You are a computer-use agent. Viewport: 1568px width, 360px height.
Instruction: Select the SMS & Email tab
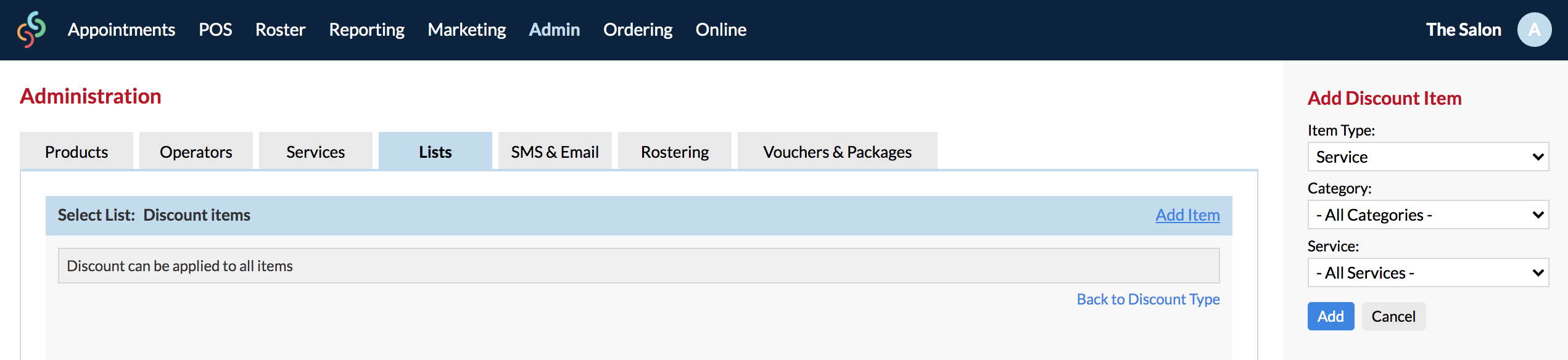coord(555,151)
